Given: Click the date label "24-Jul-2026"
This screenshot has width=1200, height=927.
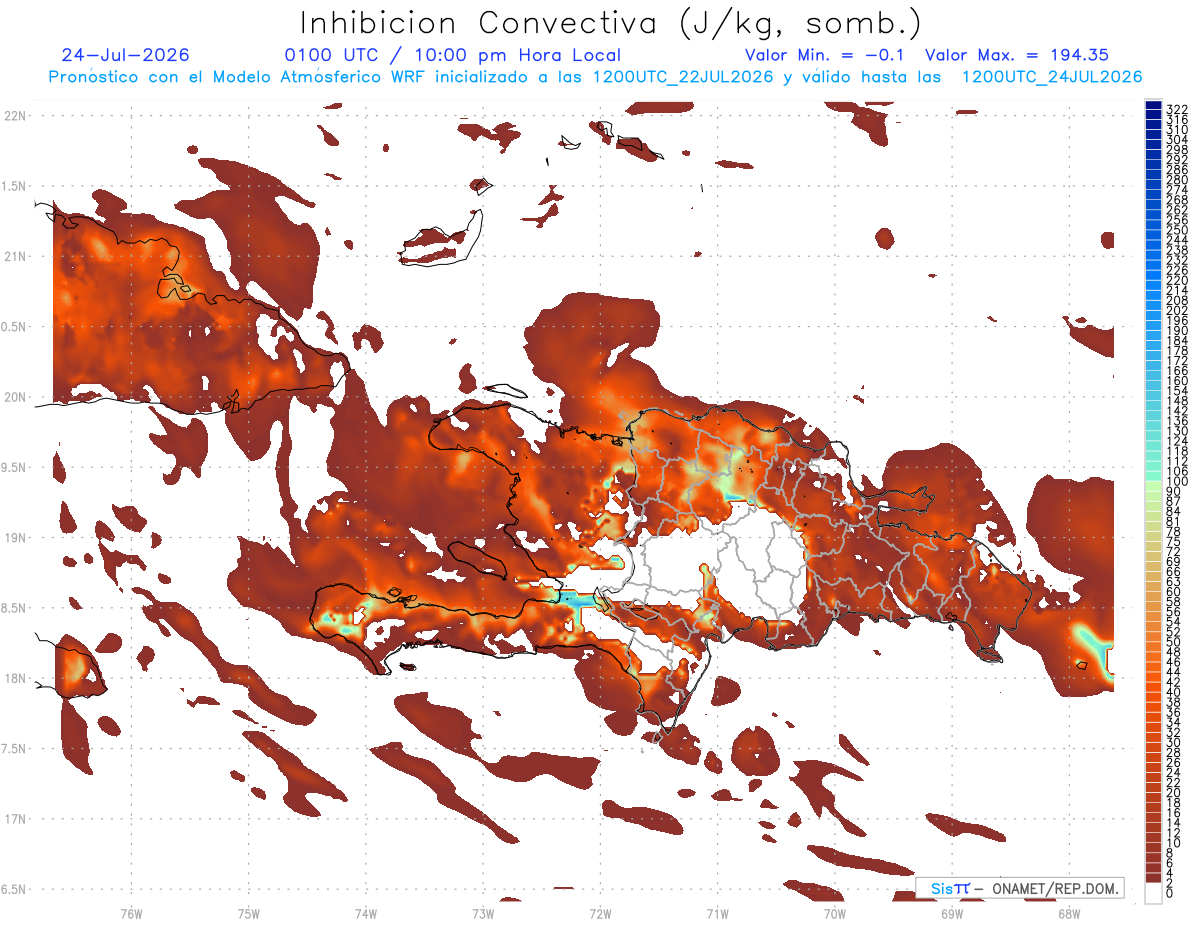Looking at the screenshot, I should click(x=125, y=55).
